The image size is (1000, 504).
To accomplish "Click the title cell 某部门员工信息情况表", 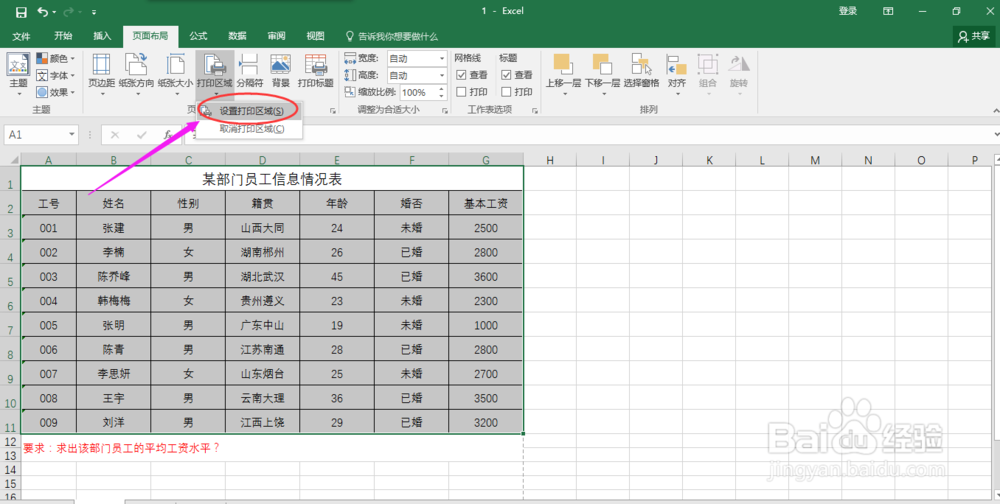I will click(x=272, y=179).
